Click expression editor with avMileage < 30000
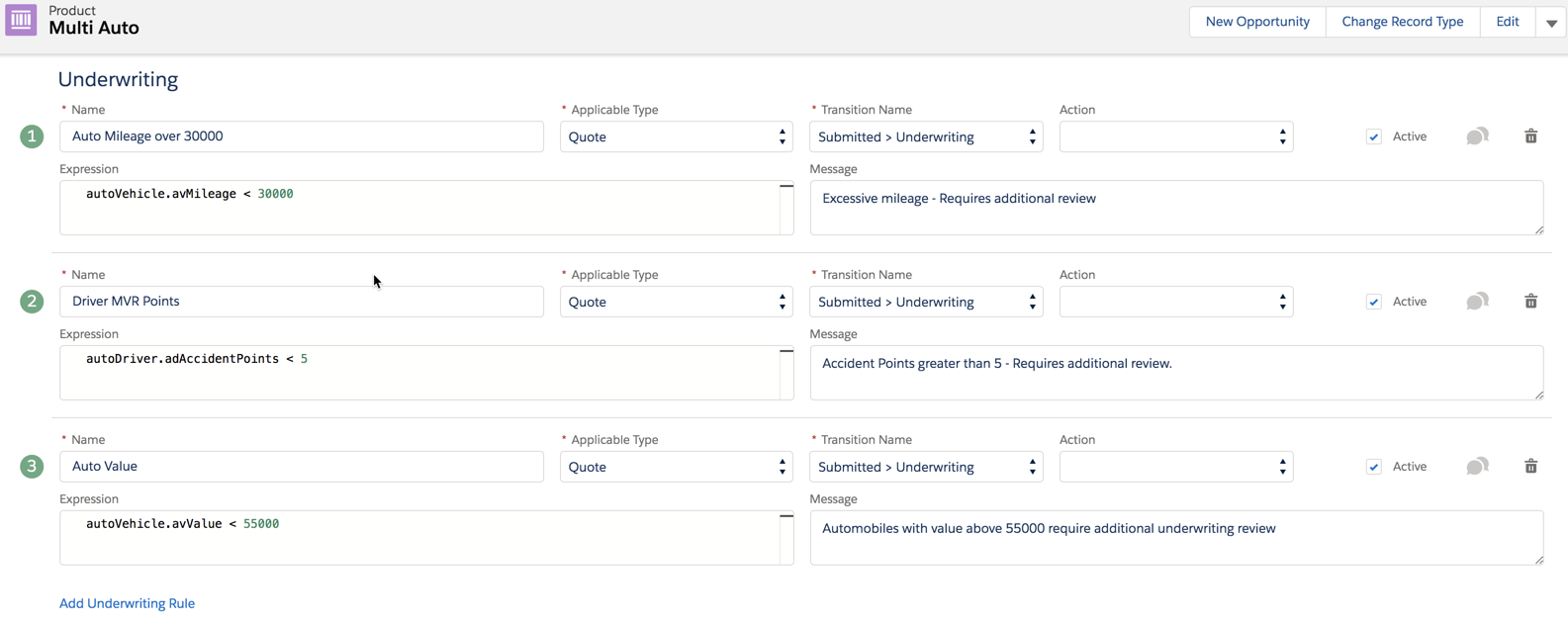 [x=426, y=208]
